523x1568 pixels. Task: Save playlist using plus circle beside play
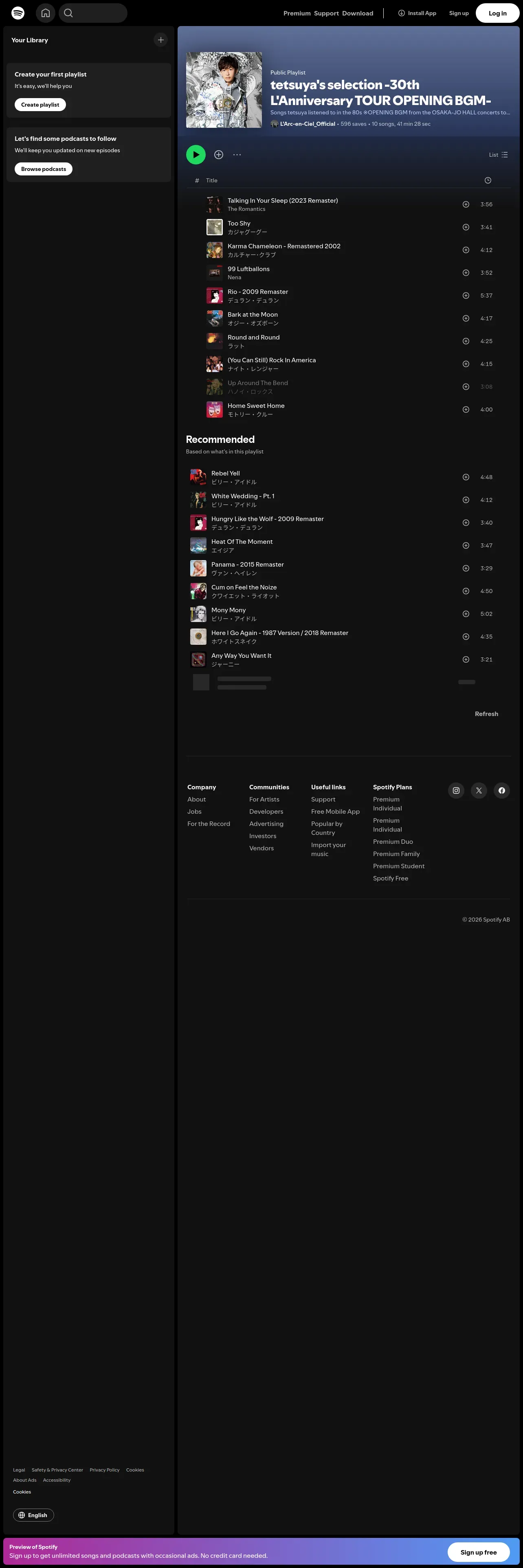[219, 155]
